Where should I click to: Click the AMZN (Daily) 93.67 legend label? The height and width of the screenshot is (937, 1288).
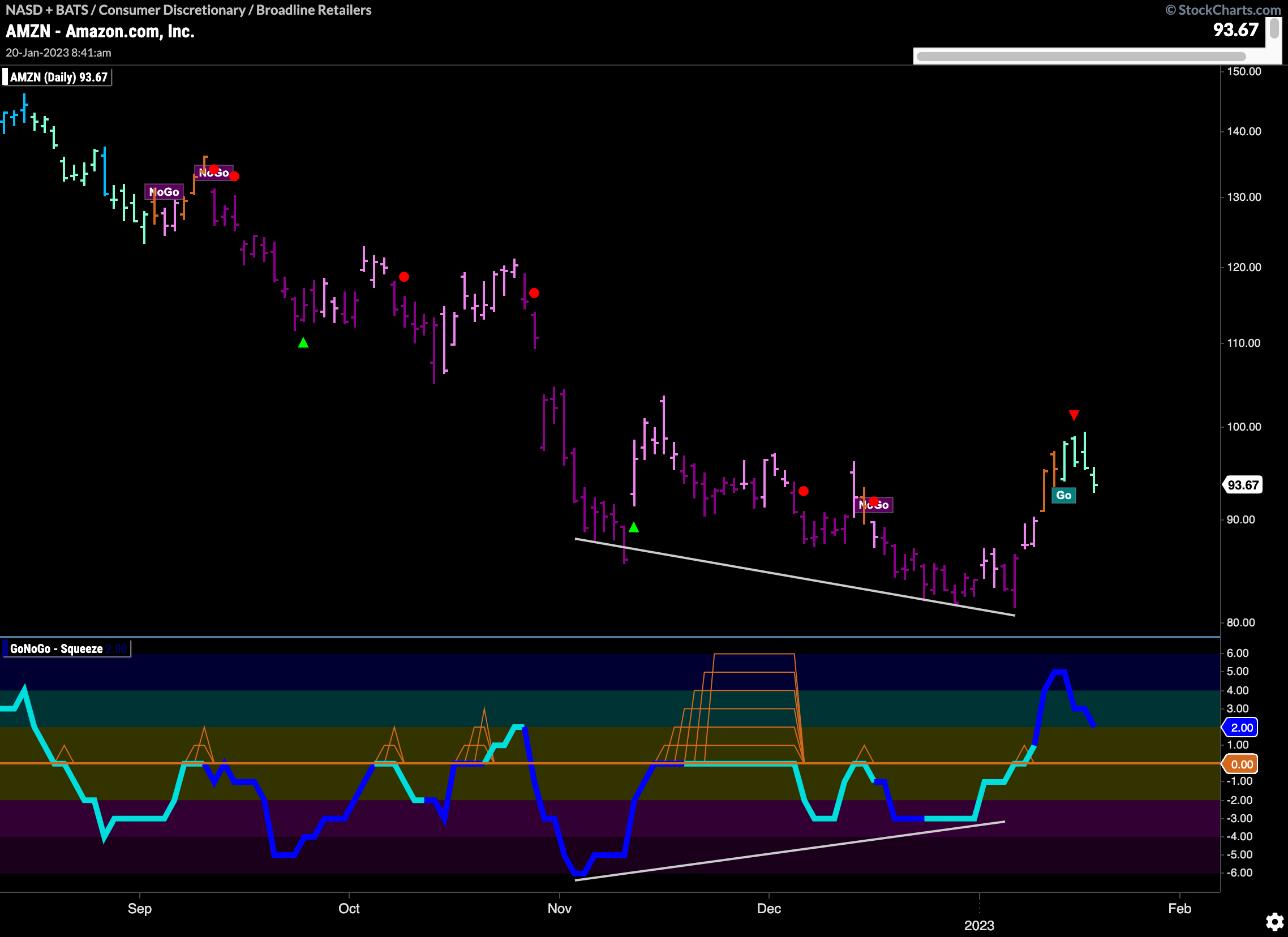pos(56,77)
